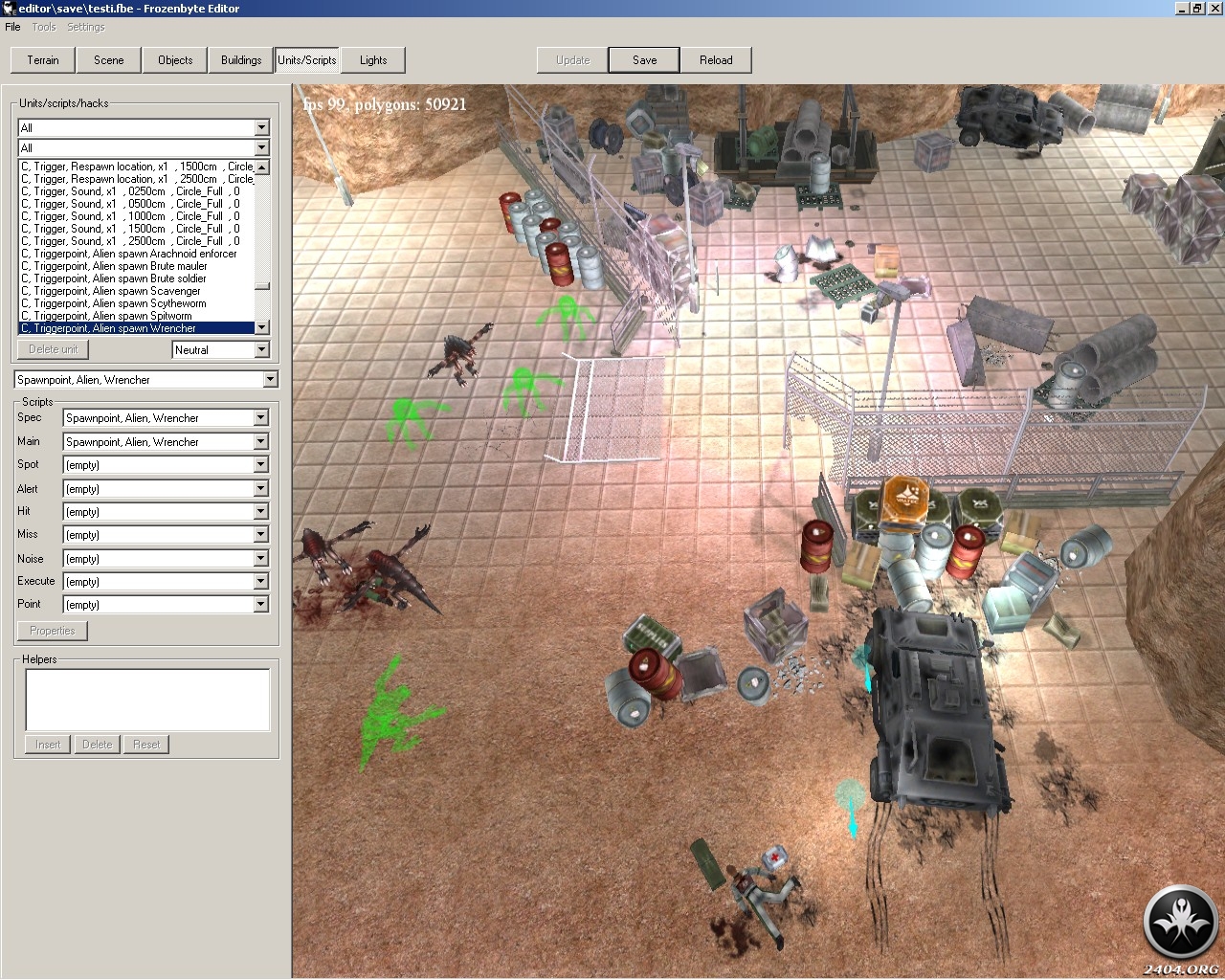Click the application icon in the title bar
1225x980 pixels.
[9, 9]
